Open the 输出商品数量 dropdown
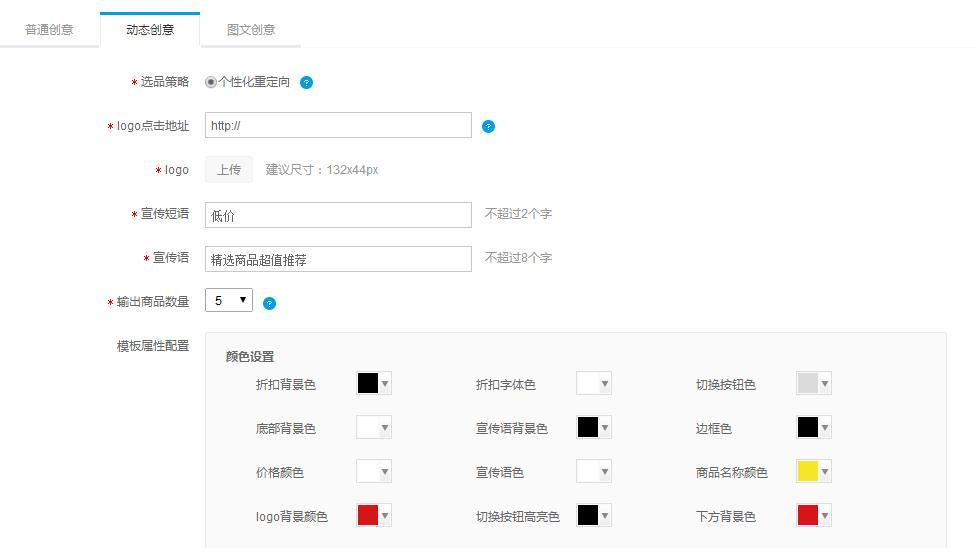Image resolution: width=976 pixels, height=548 pixels. 229,300
